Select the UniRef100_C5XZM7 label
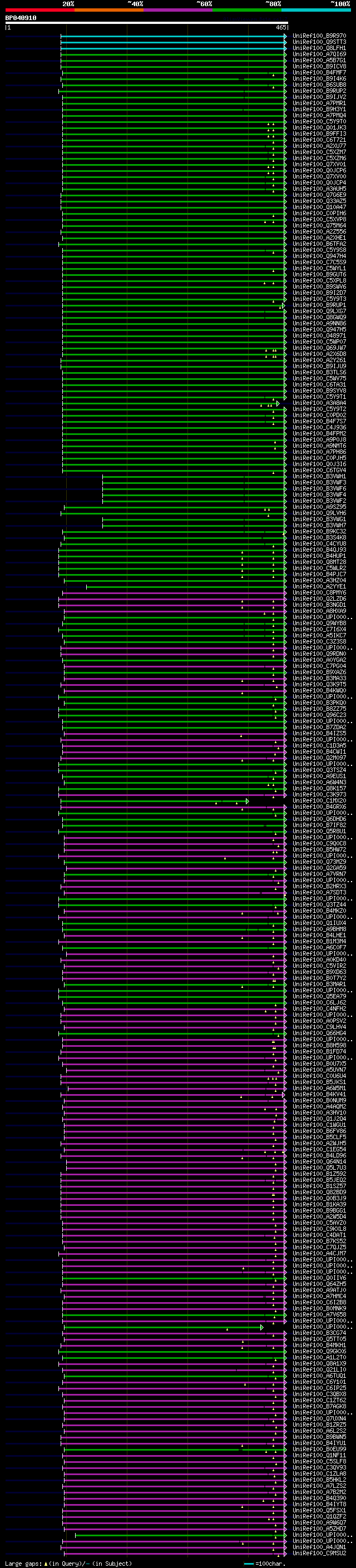The image size is (356, 1568). [319, 152]
